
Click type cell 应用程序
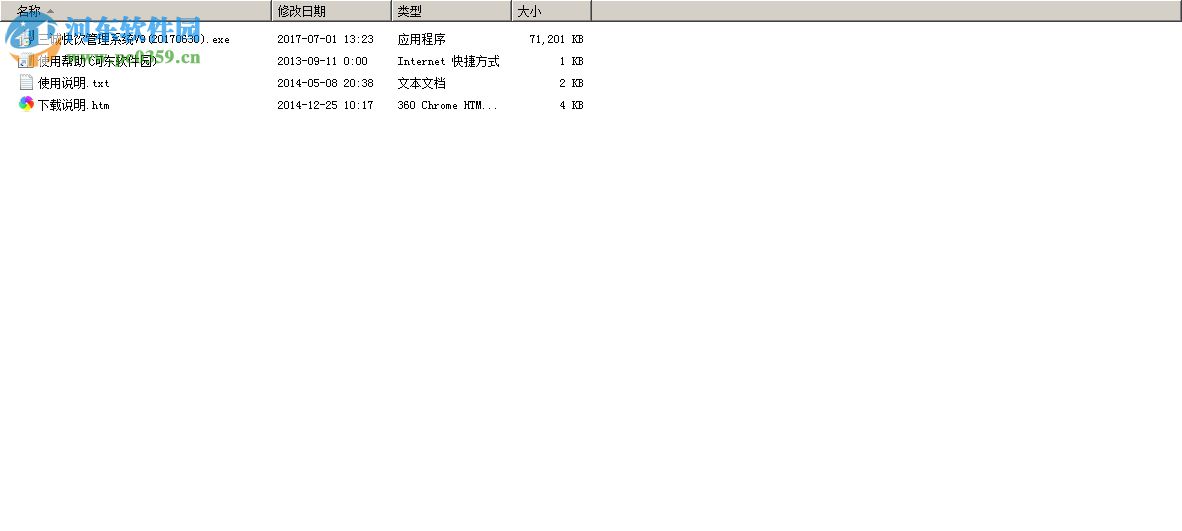click(421, 39)
